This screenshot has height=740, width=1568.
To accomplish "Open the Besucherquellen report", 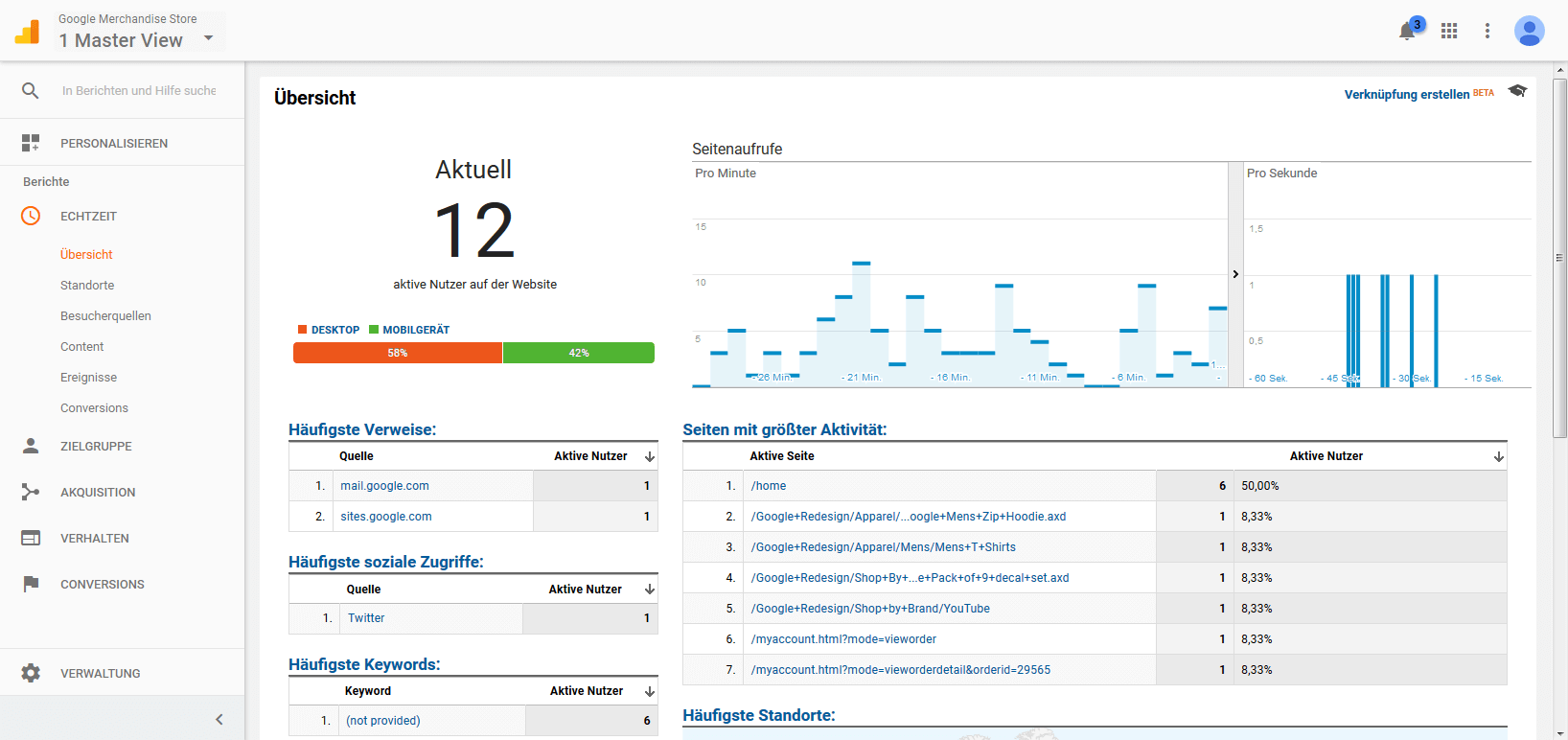I will [105, 315].
